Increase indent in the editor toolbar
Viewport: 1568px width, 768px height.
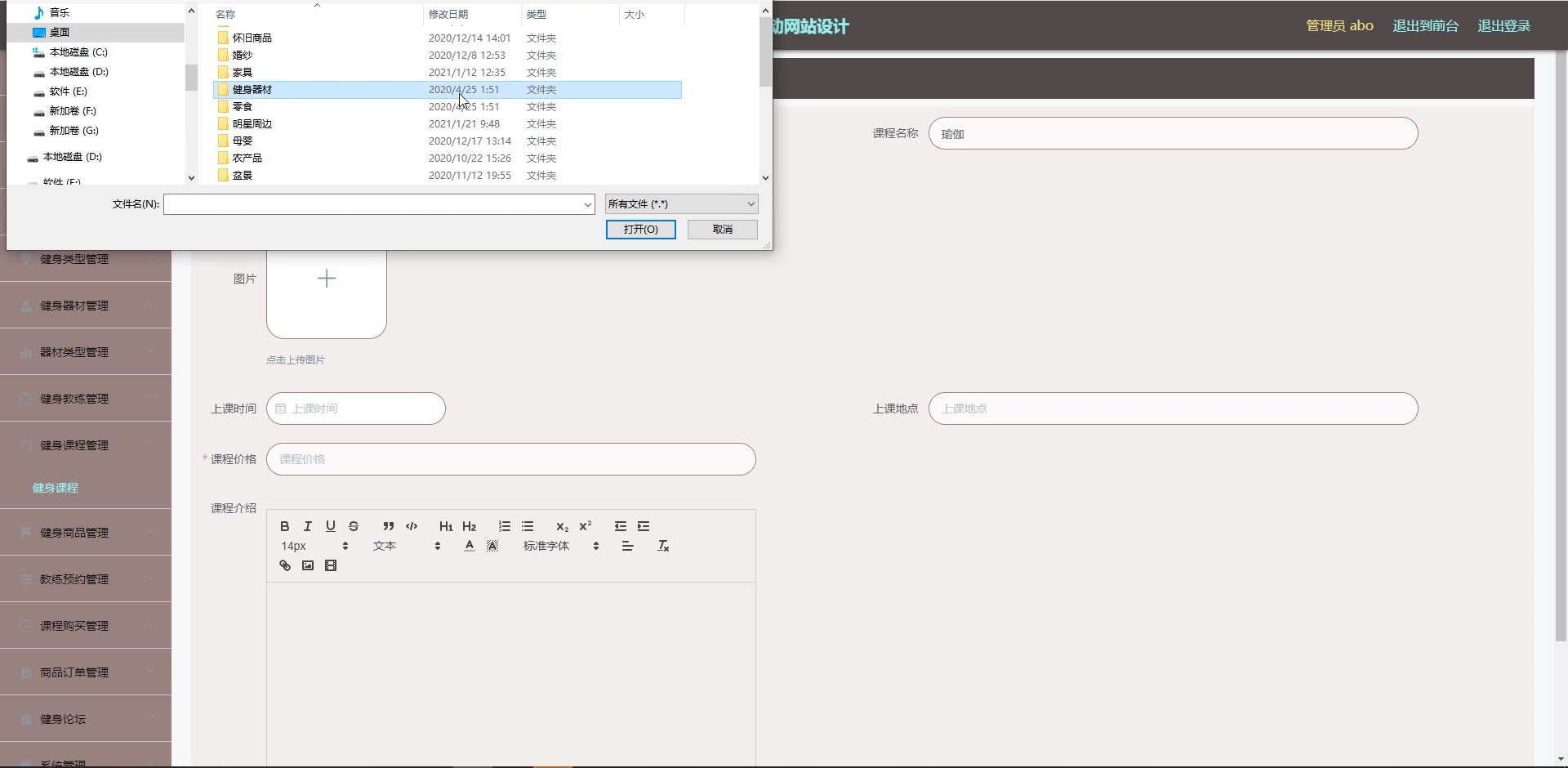coord(644,526)
